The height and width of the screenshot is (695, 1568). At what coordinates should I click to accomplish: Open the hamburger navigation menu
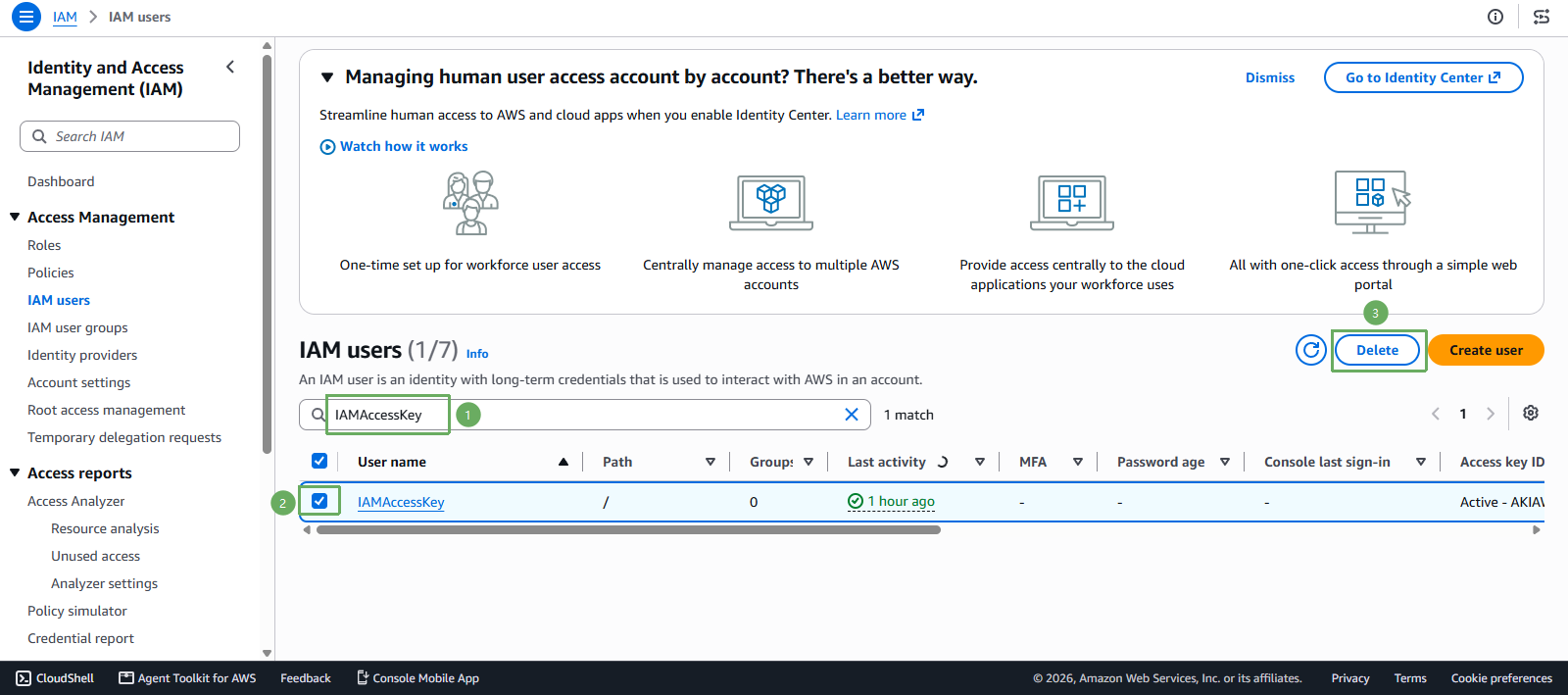tap(26, 17)
